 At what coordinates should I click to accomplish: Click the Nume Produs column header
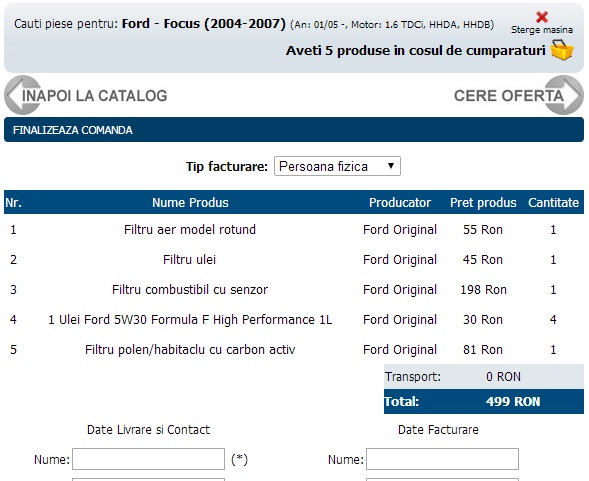(190, 203)
